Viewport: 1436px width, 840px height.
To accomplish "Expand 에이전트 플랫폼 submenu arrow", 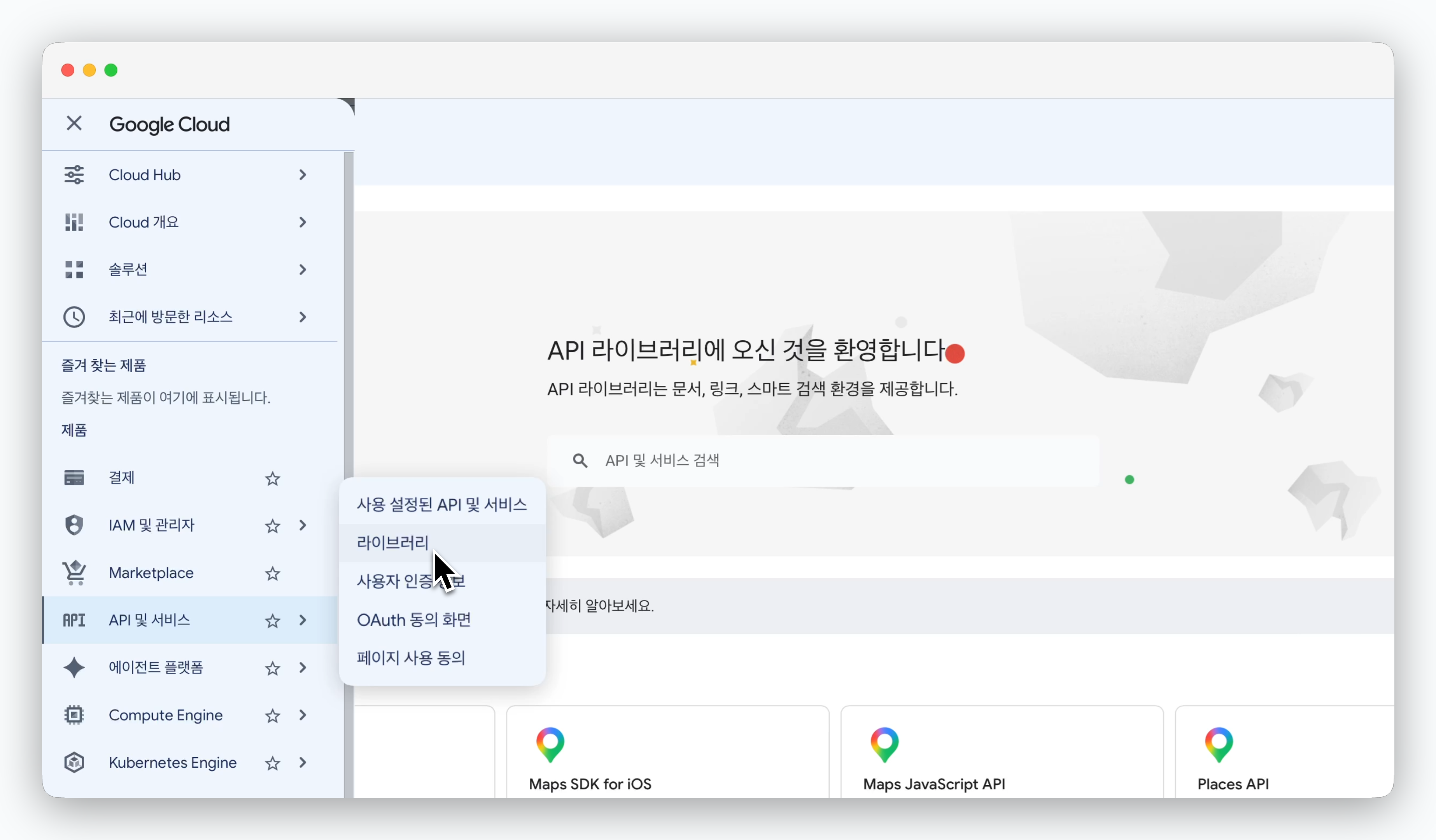I will coord(303,667).
